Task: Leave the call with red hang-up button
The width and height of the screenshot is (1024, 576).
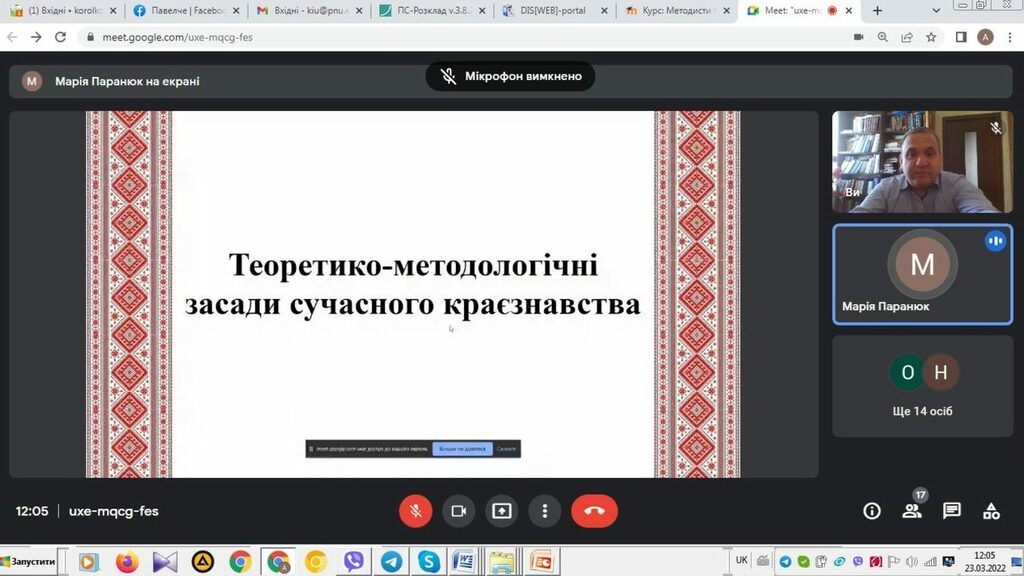Action: pyautogui.click(x=594, y=511)
